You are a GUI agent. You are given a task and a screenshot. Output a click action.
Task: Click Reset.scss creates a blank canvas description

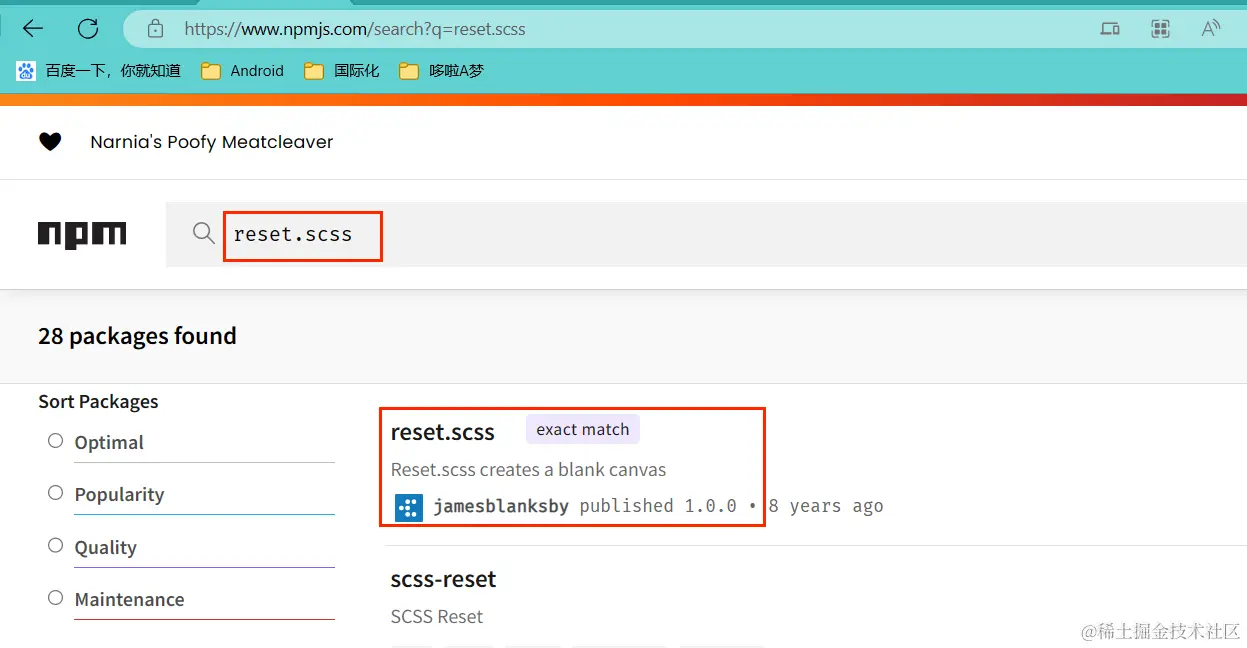(x=528, y=470)
